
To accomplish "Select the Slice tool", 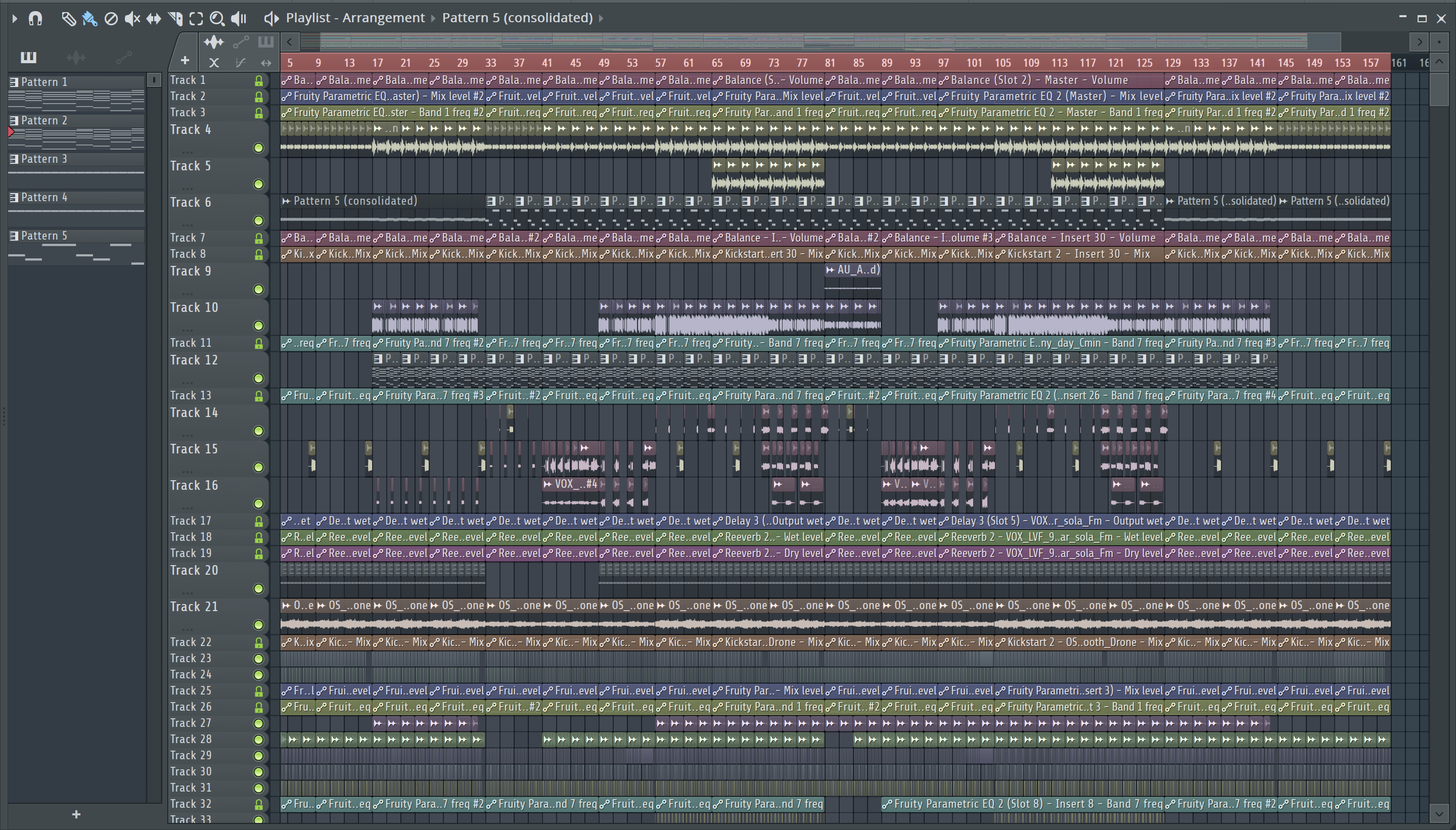I will [175, 18].
